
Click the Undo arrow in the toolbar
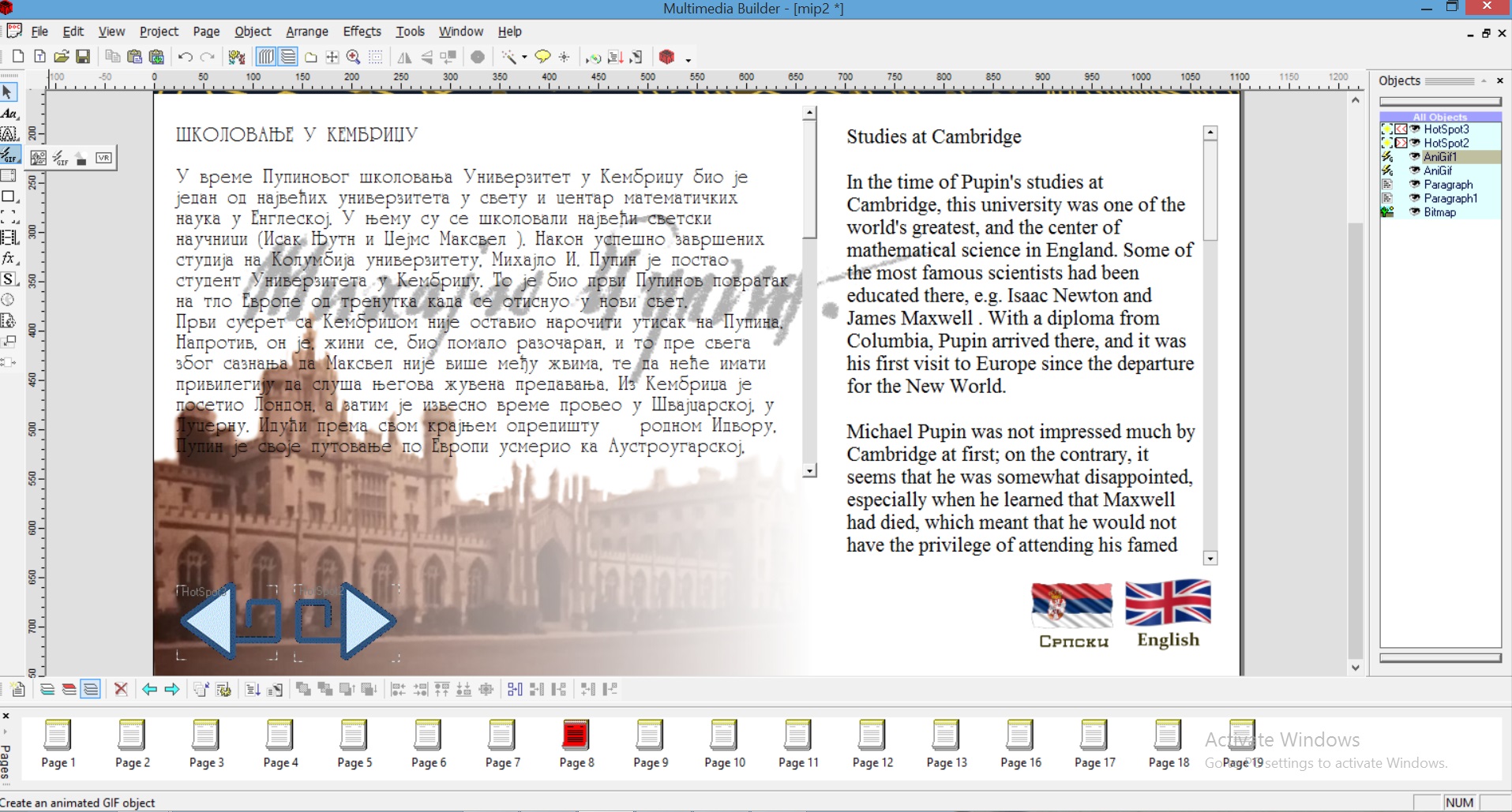click(x=185, y=57)
